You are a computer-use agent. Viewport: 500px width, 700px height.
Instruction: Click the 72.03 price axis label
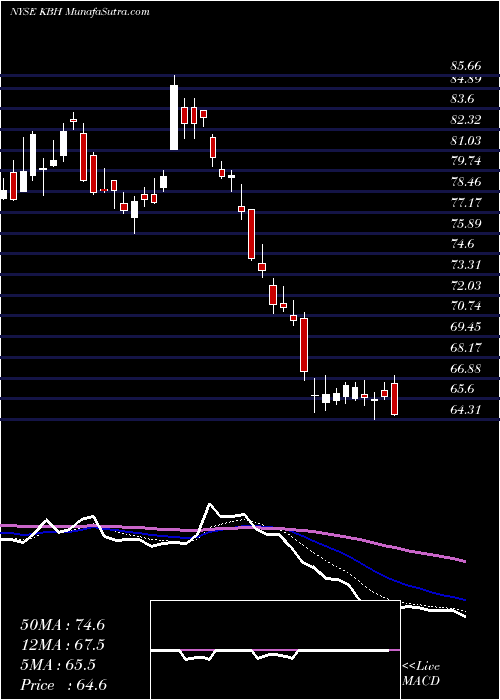point(466,285)
